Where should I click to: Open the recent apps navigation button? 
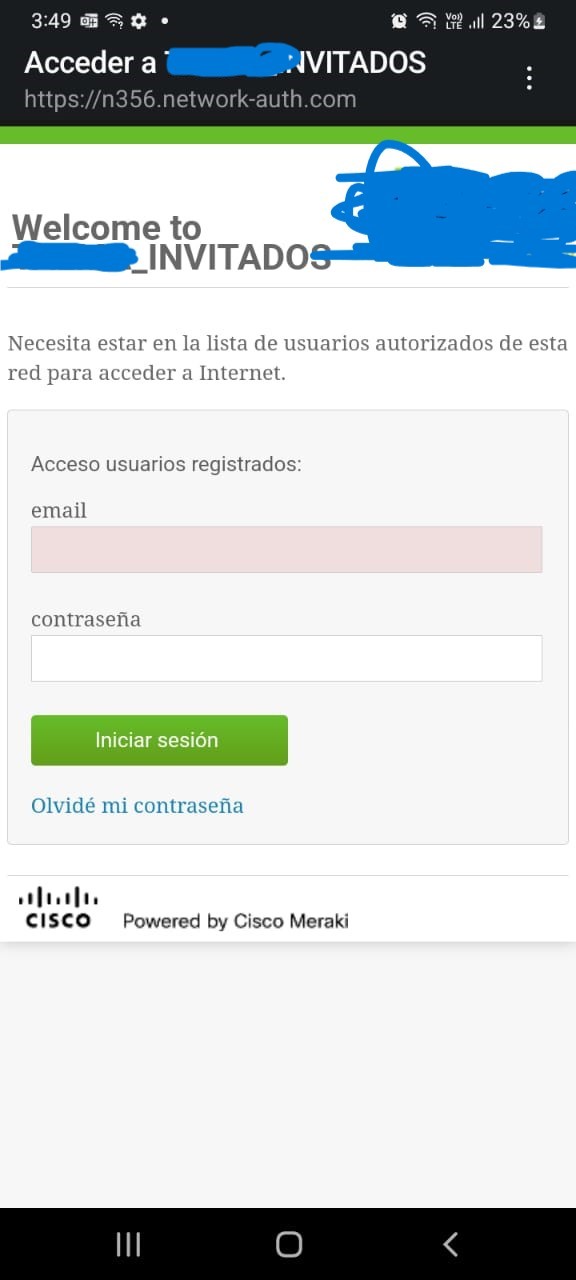click(x=128, y=1243)
